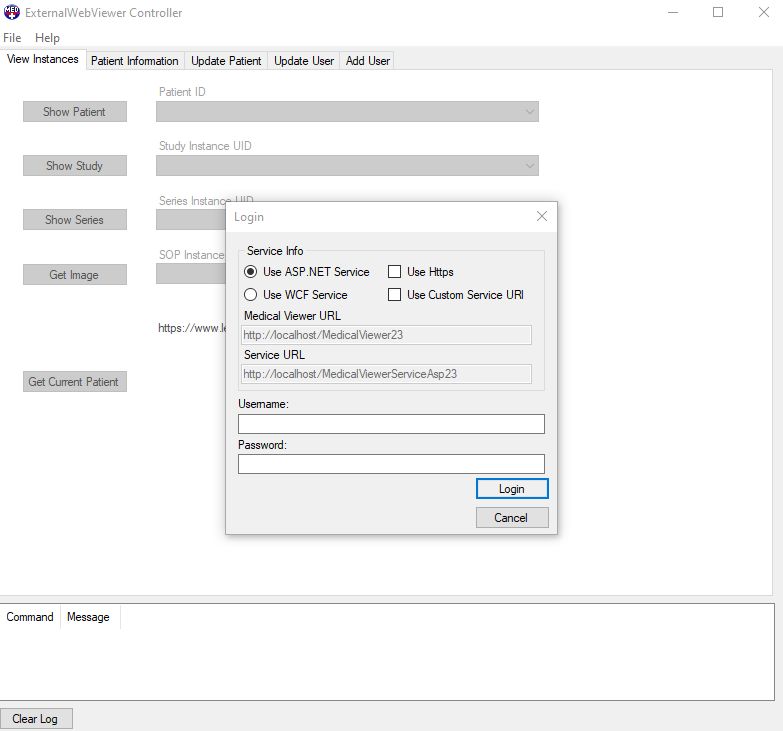The width and height of the screenshot is (783, 731).
Task: Click the partially visible https://www link
Action: [x=192, y=328]
